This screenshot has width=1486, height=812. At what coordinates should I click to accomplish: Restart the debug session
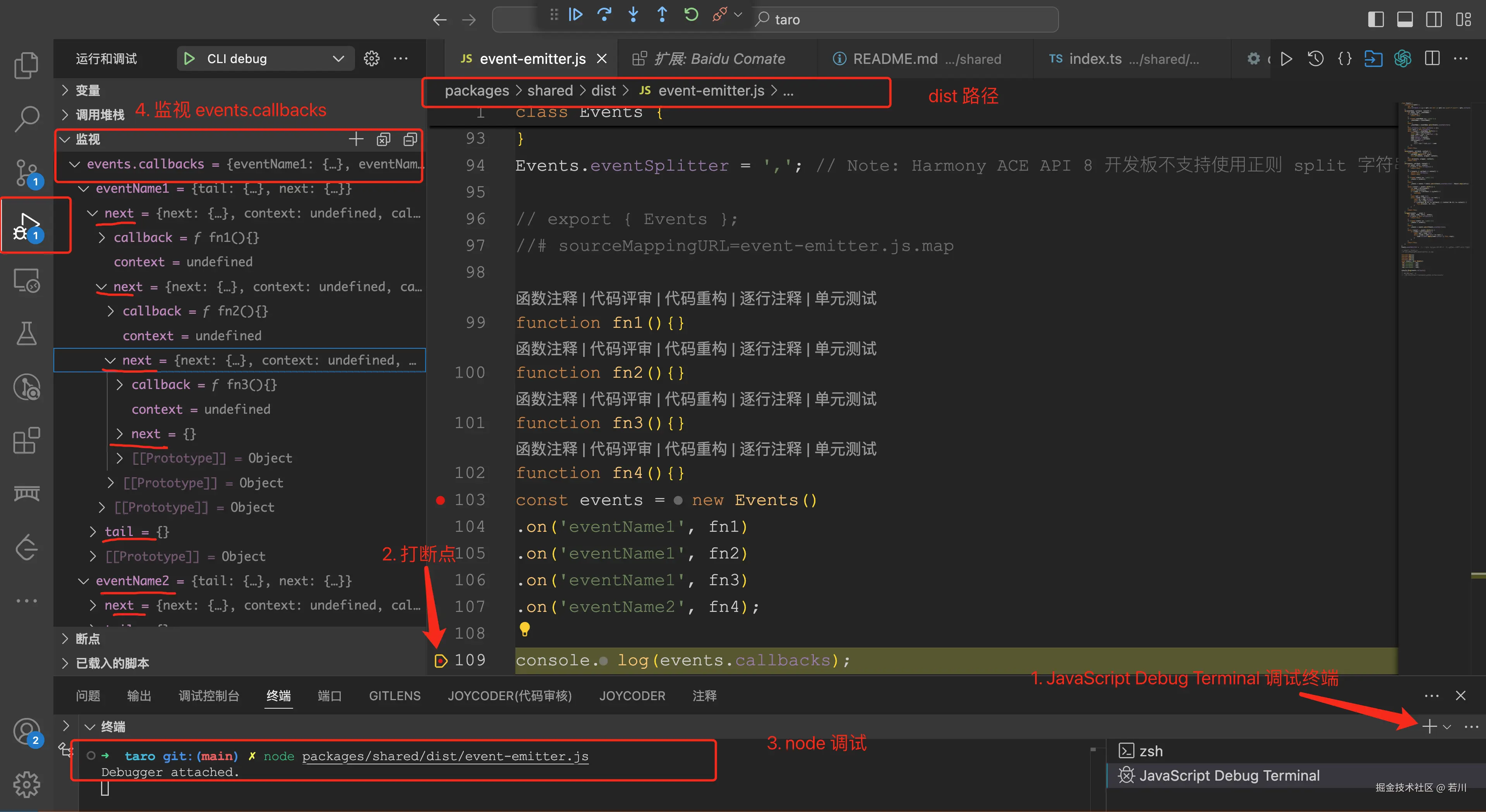(x=690, y=15)
